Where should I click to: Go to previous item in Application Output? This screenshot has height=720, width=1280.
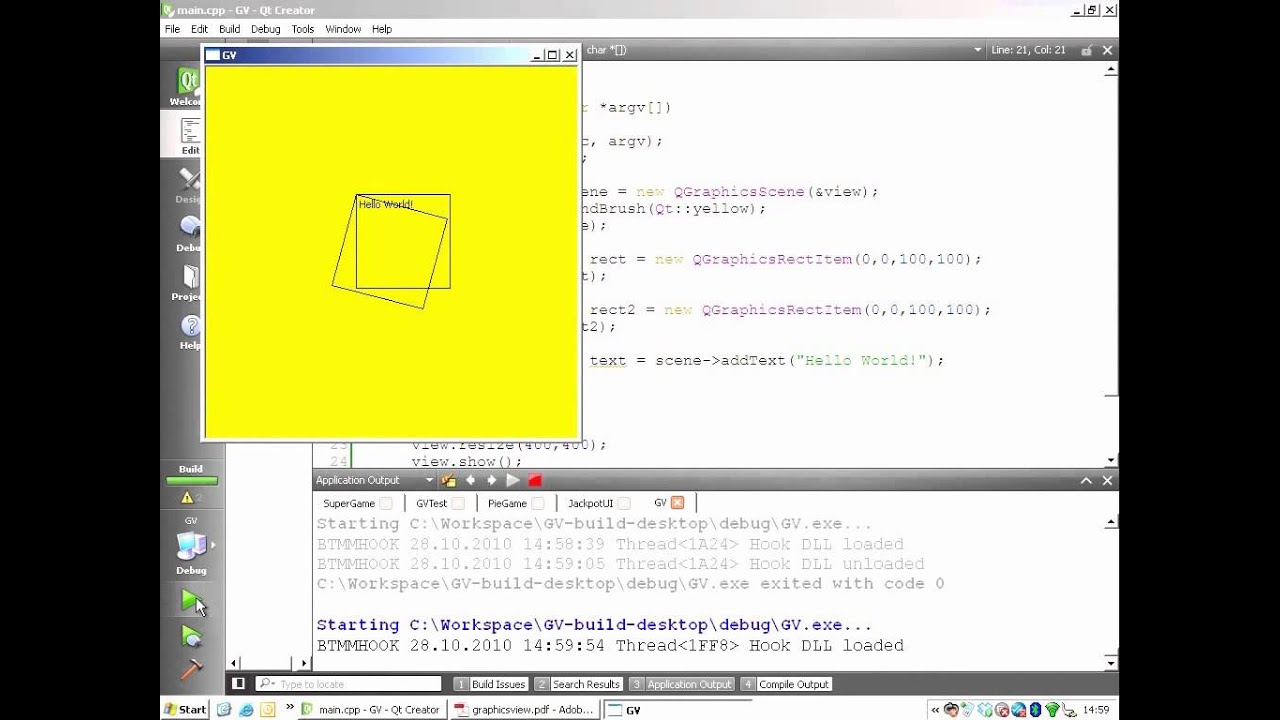tap(470, 481)
